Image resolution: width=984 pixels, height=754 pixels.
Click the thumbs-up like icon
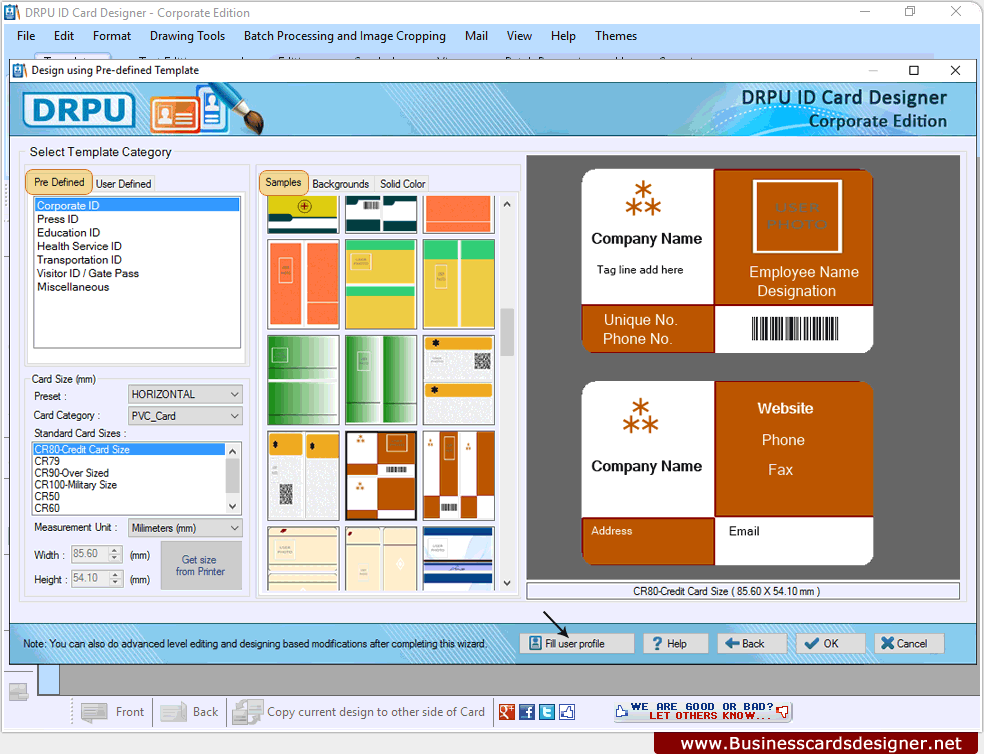pos(567,712)
